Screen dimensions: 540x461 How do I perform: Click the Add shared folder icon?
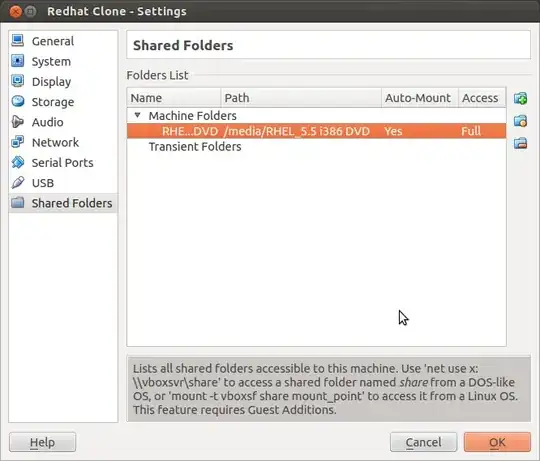(x=520, y=98)
